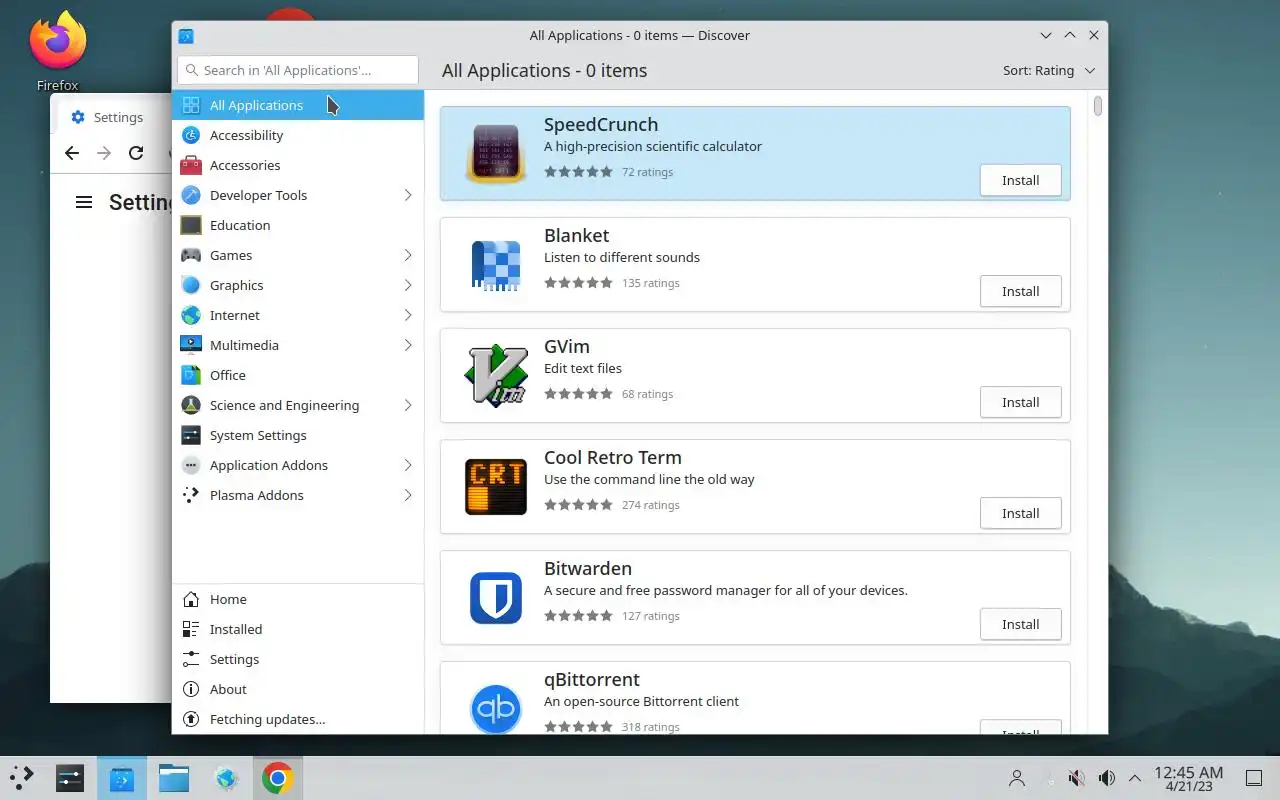The image size is (1280, 800).
Task: Open the Sort: Rating dropdown
Action: (x=1049, y=70)
